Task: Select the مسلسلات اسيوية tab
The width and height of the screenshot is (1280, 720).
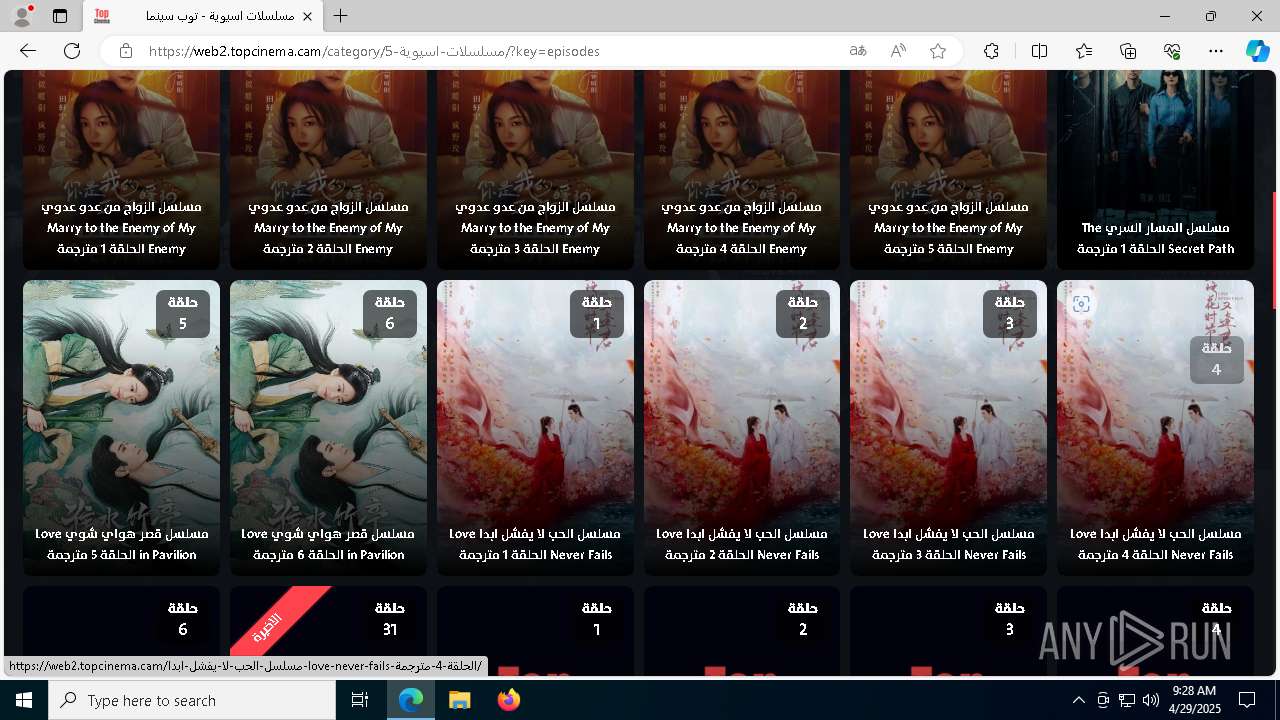Action: (203, 16)
